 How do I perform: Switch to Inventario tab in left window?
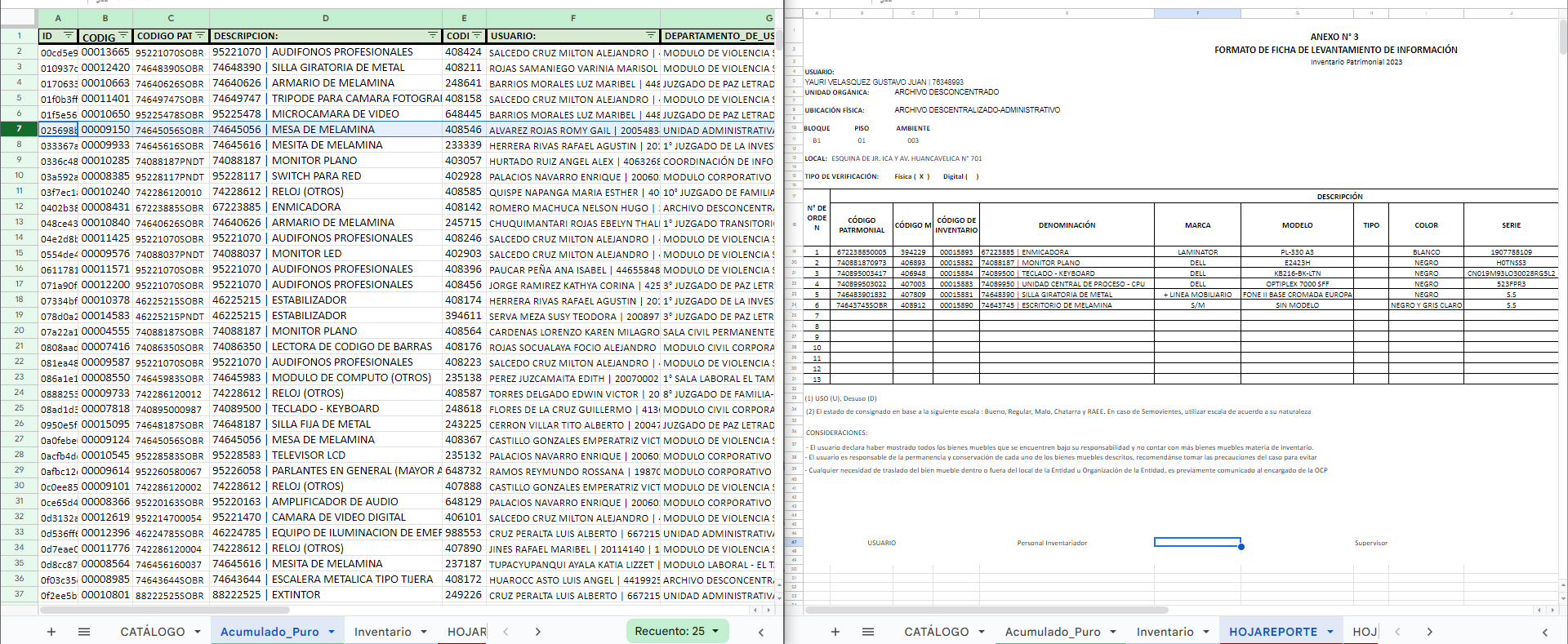(x=382, y=632)
